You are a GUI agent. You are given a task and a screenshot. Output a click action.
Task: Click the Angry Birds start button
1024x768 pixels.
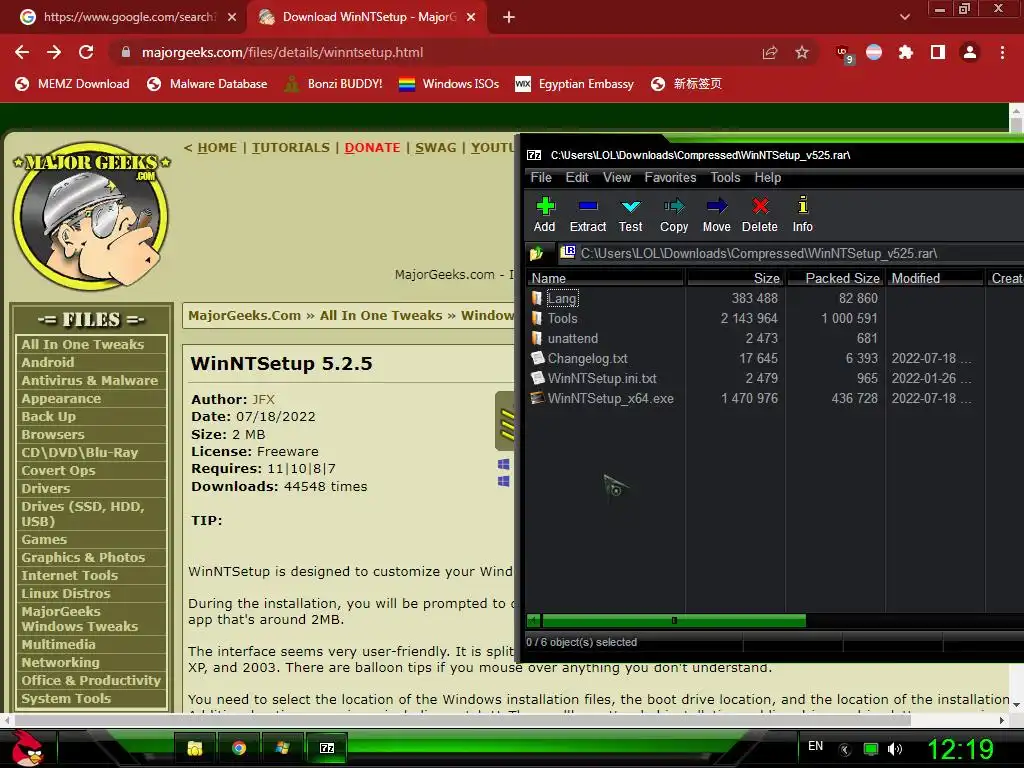pos(27,748)
